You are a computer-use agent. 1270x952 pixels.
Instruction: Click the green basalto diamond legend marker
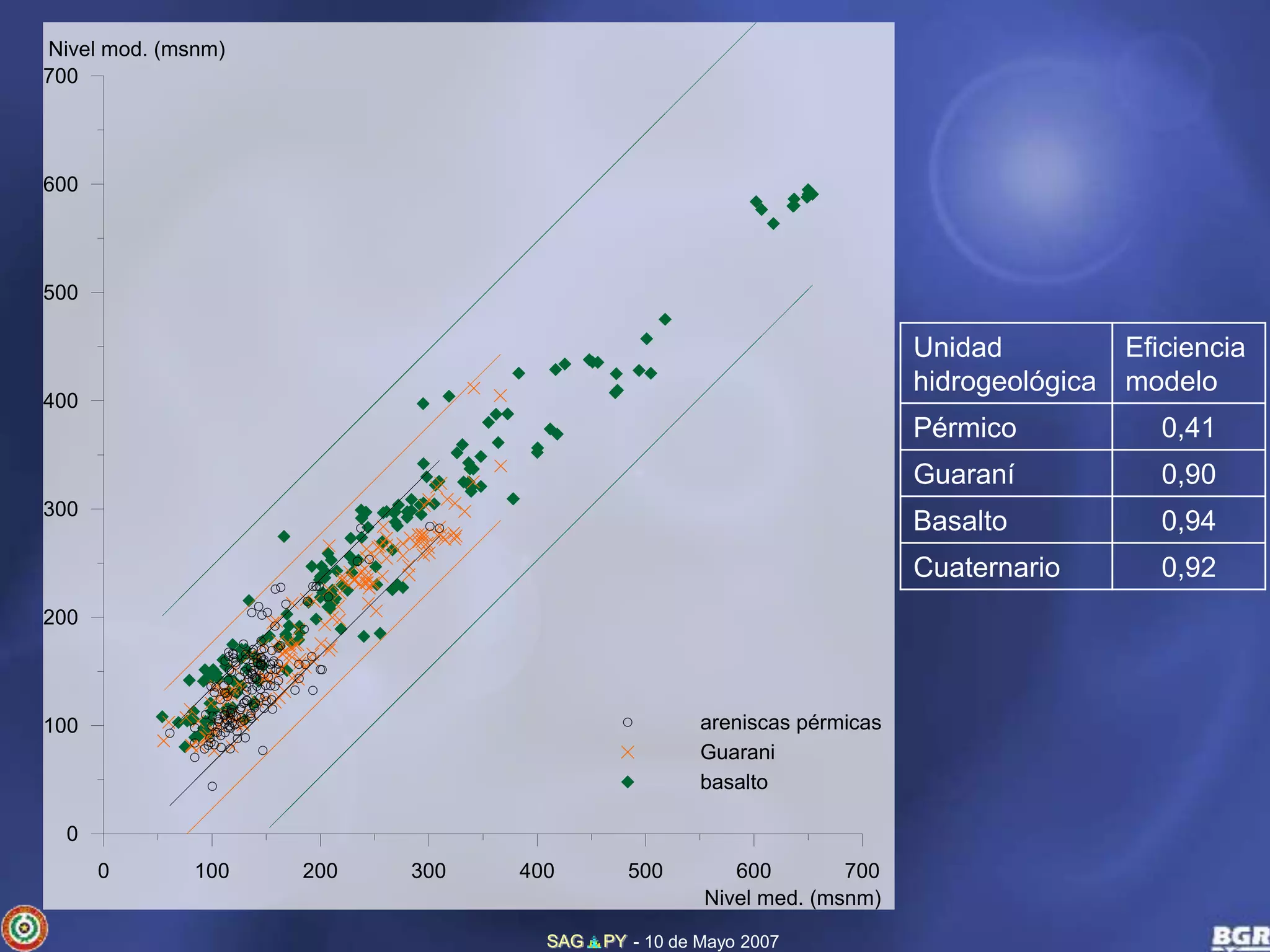point(628,782)
